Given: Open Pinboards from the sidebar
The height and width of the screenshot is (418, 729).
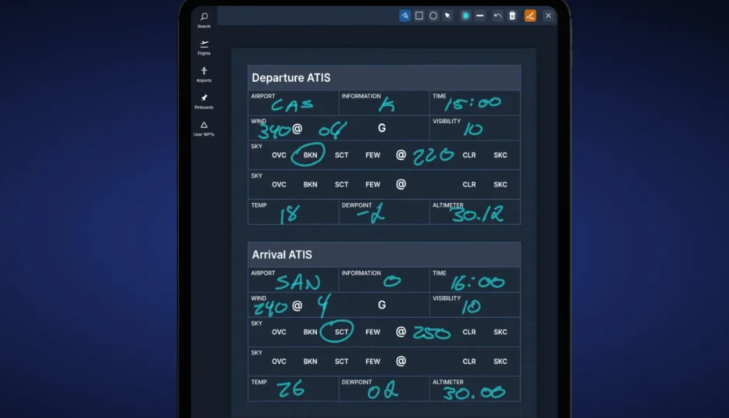Looking at the screenshot, I should (204, 101).
